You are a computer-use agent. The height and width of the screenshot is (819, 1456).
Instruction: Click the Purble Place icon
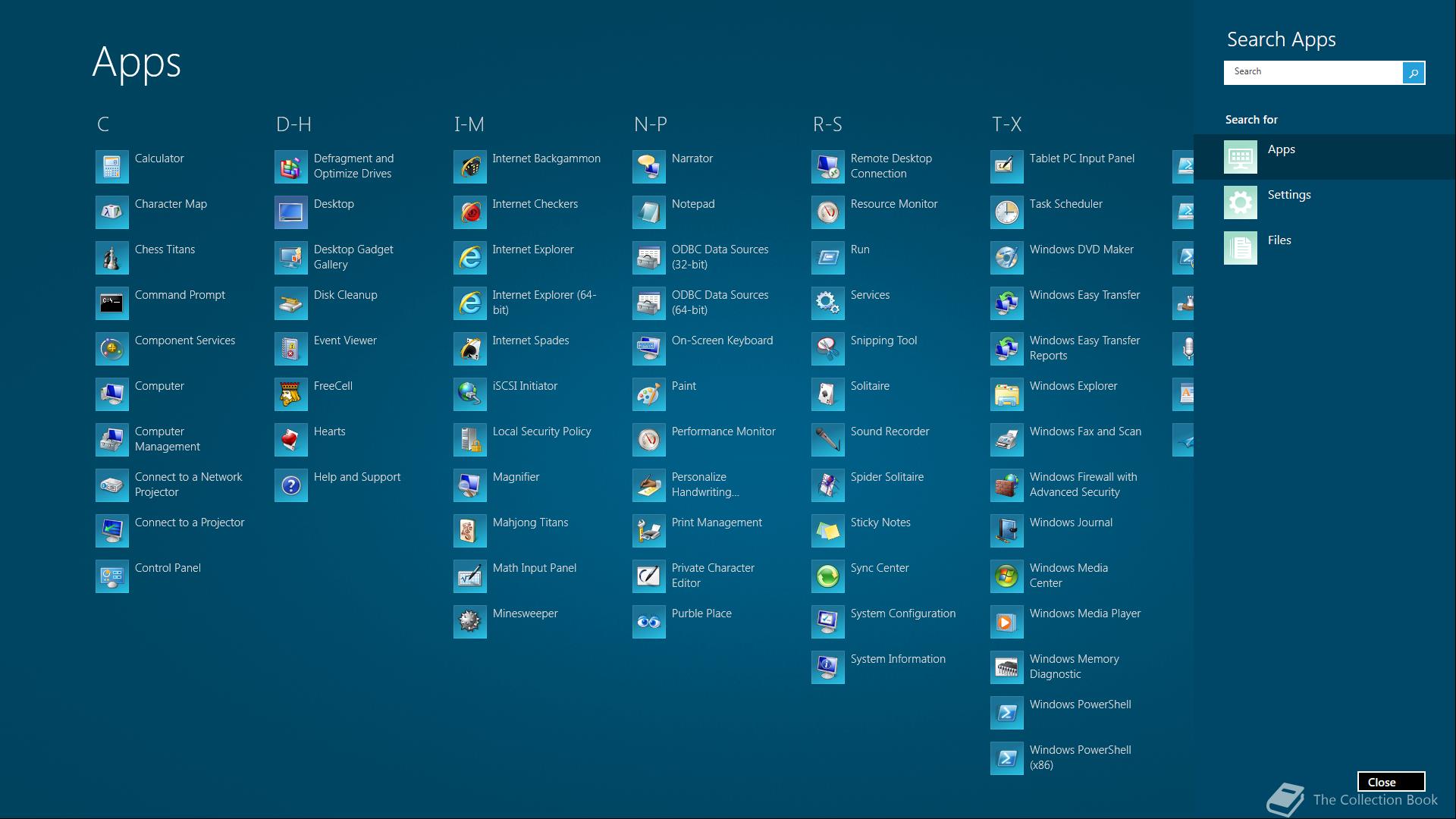pos(649,622)
